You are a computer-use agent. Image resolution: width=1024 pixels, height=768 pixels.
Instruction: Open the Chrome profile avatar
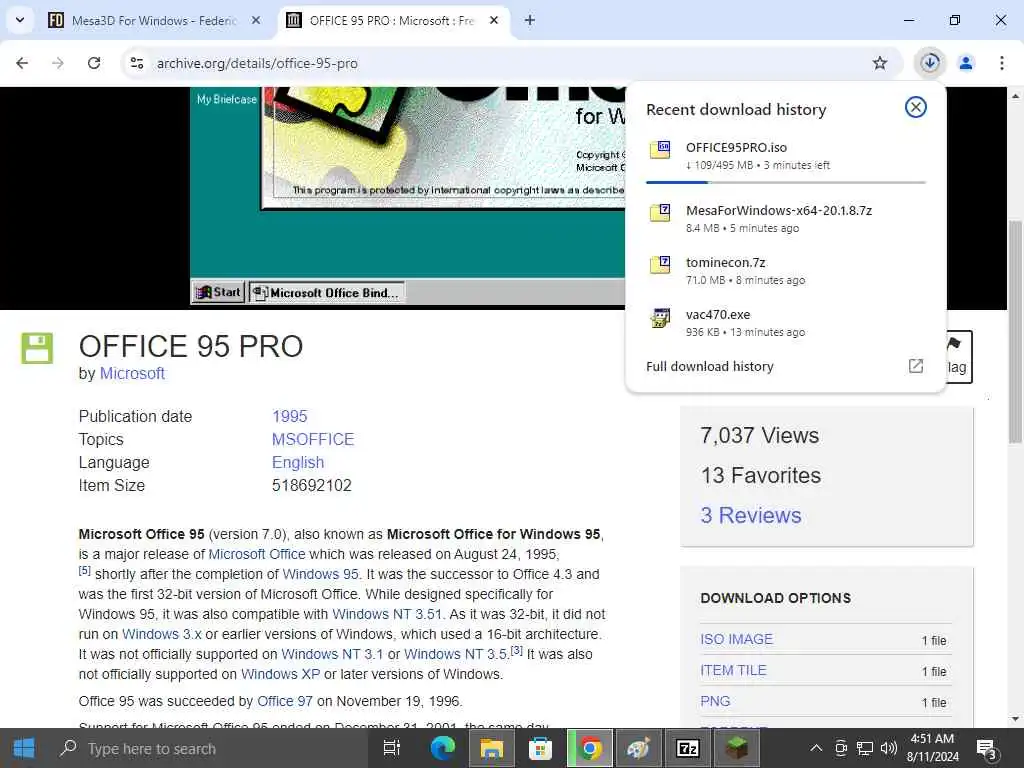[966, 63]
